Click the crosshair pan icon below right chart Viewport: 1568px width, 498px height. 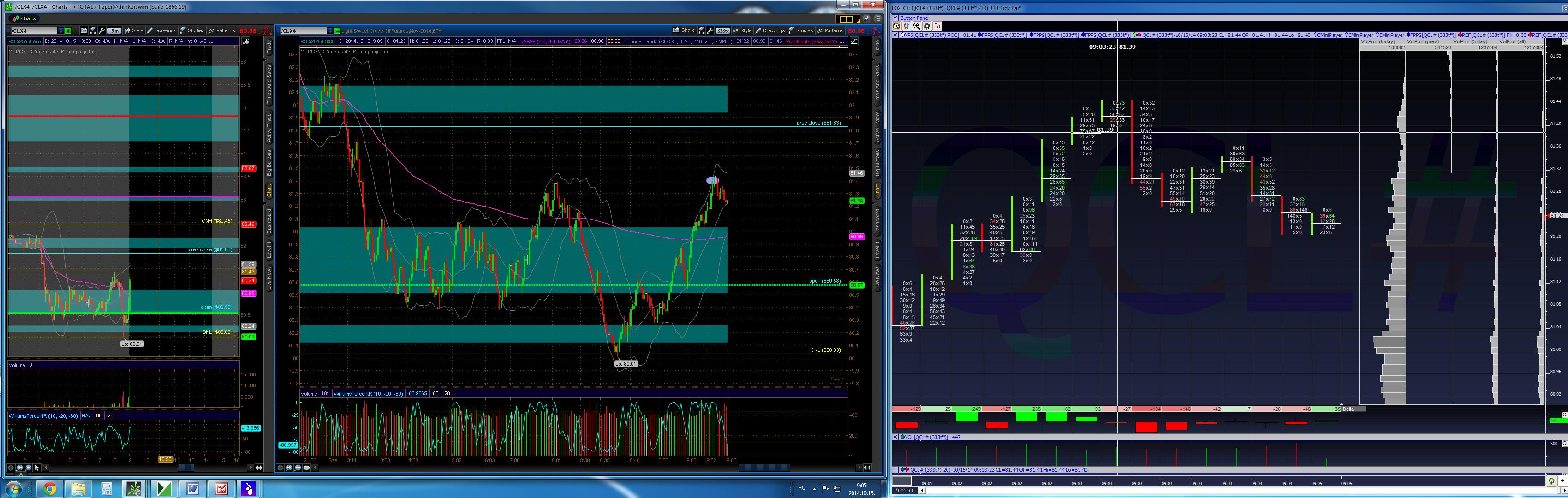coord(280,468)
